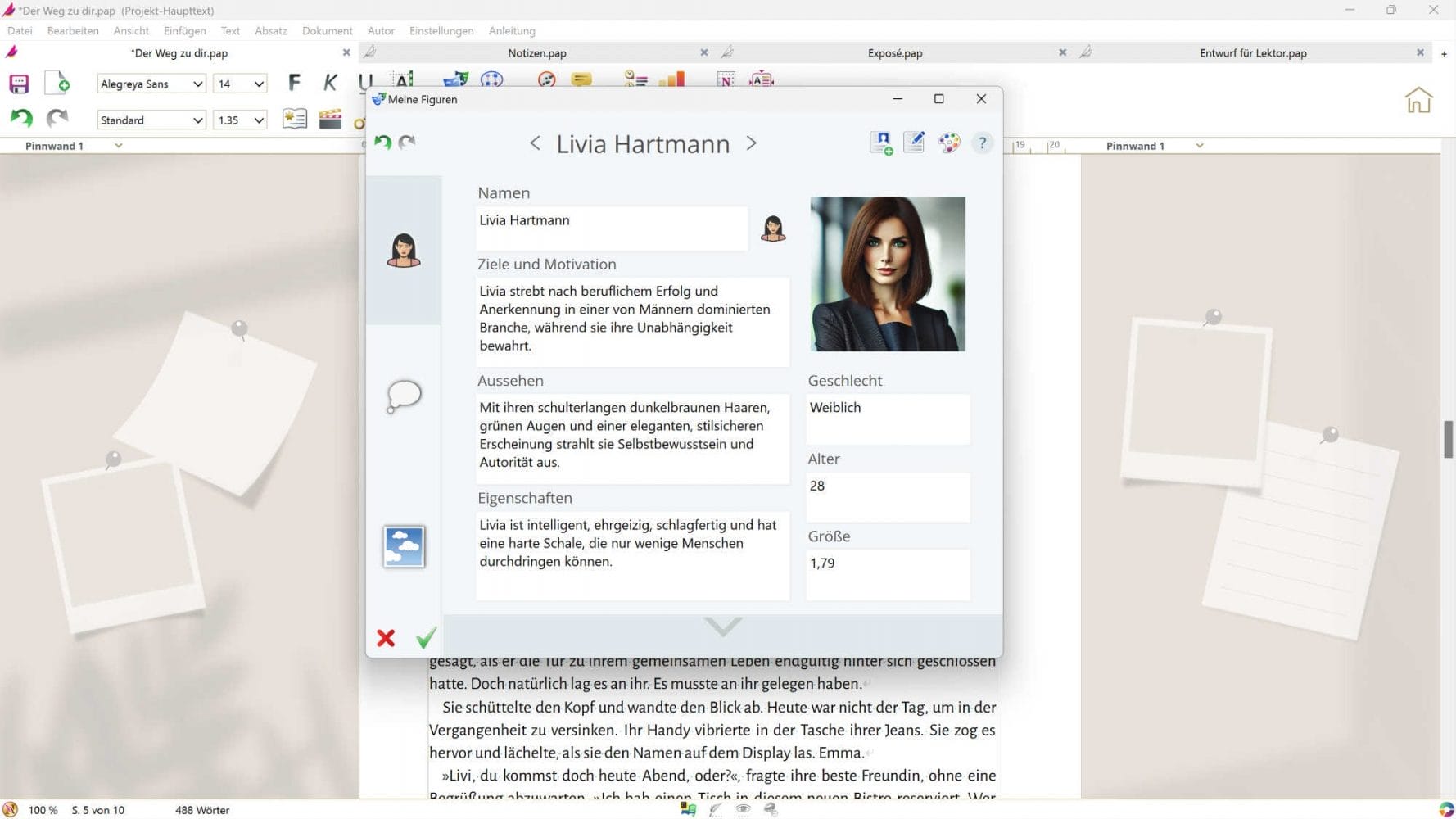The height and width of the screenshot is (819, 1456).
Task: Open the Einstellungen menu
Action: coord(441,31)
